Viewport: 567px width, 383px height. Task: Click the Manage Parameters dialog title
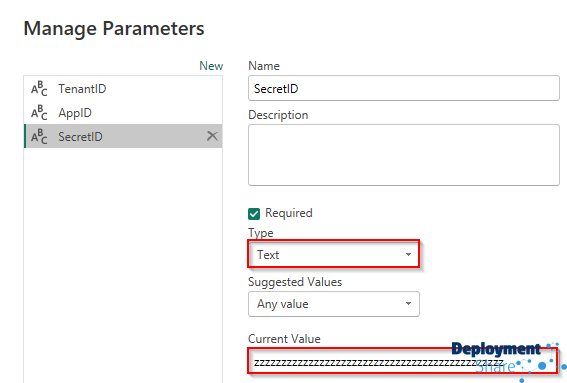114,29
